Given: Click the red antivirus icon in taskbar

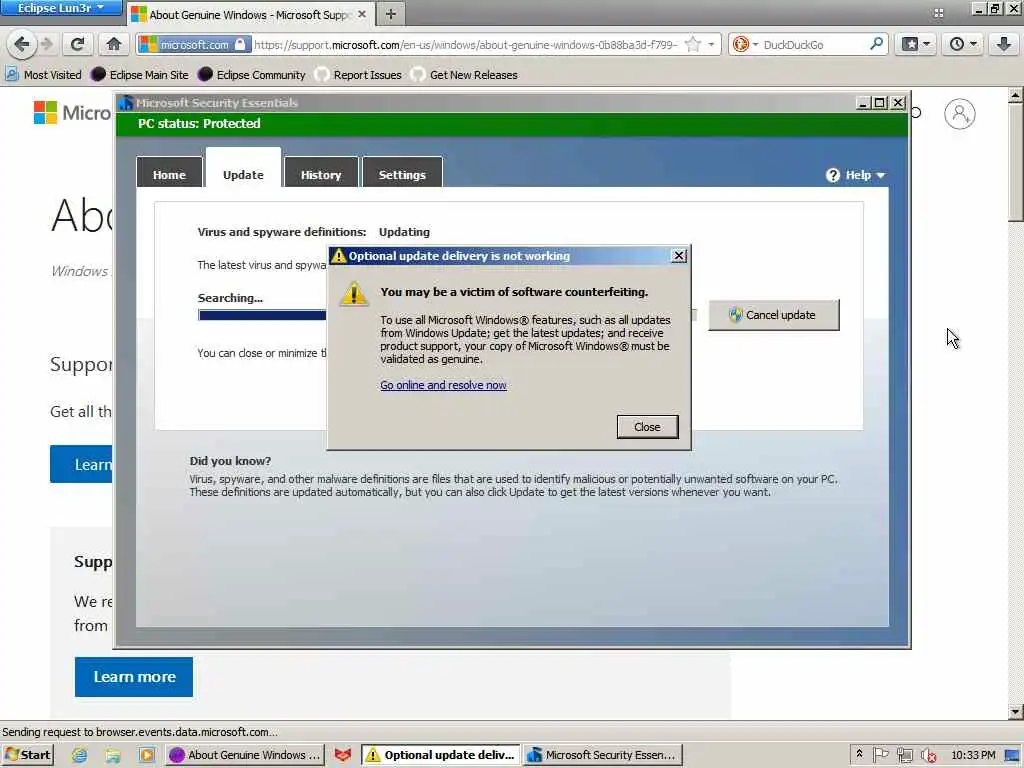Looking at the screenshot, I should (x=343, y=755).
